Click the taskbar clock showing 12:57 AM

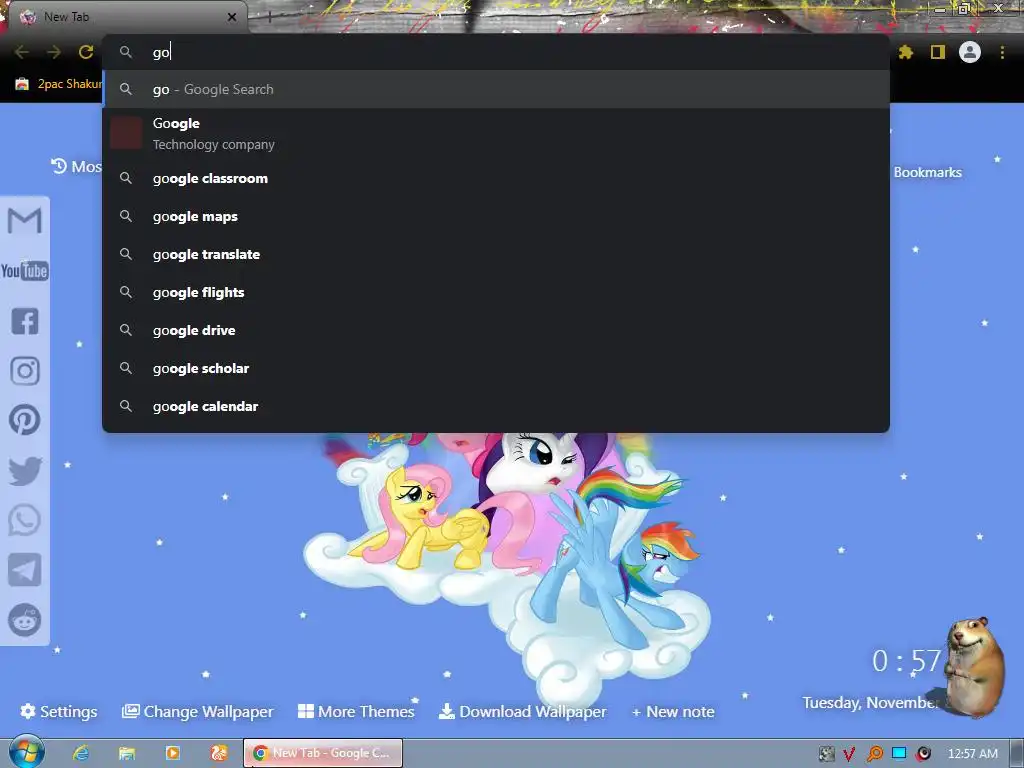coord(972,754)
